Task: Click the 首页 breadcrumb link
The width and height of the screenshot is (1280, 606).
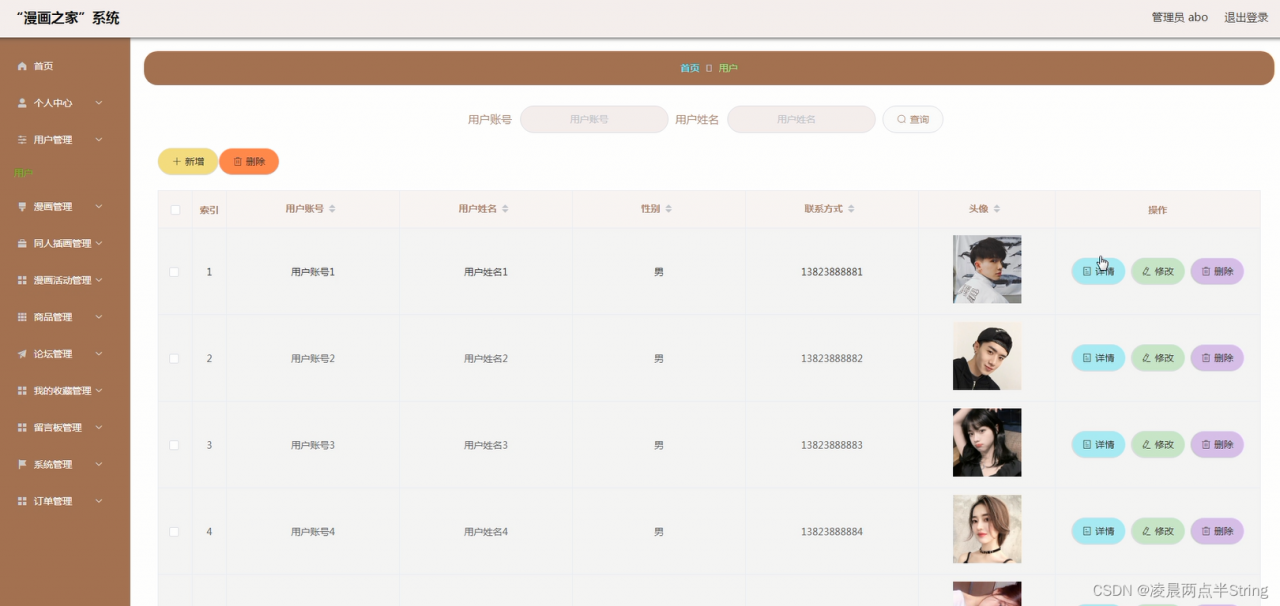Action: (690, 68)
